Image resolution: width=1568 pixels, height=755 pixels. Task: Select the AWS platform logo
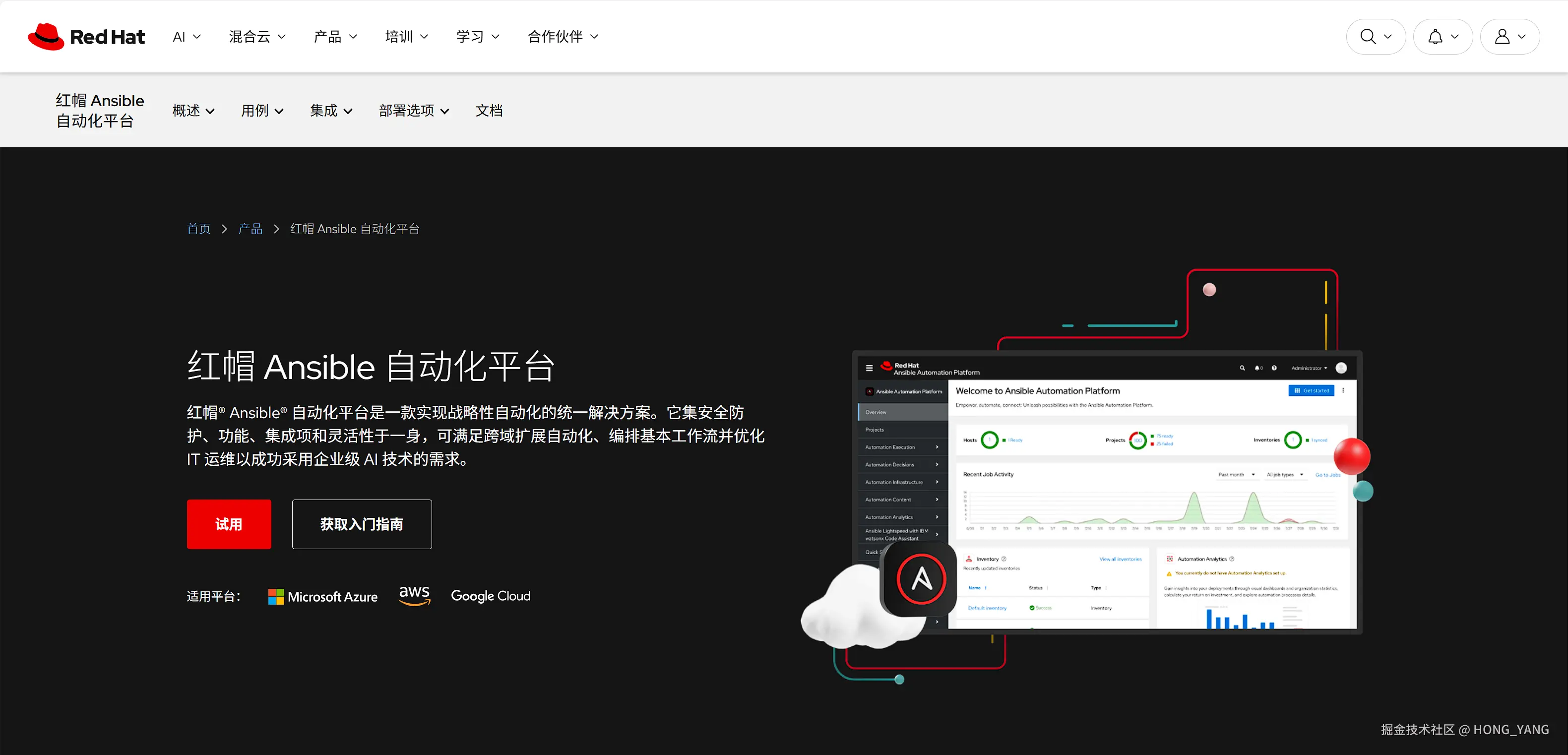coord(415,595)
